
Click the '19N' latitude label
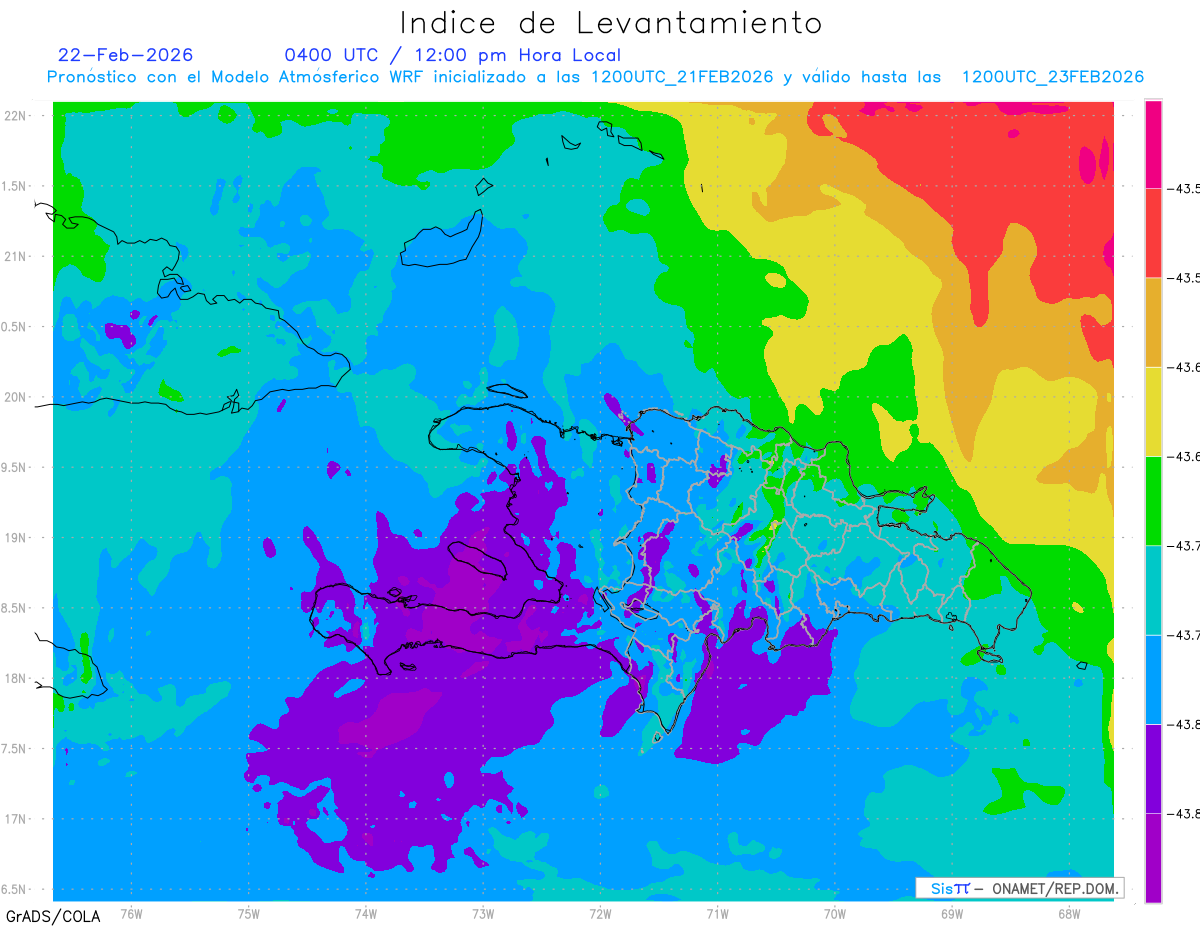[17, 537]
